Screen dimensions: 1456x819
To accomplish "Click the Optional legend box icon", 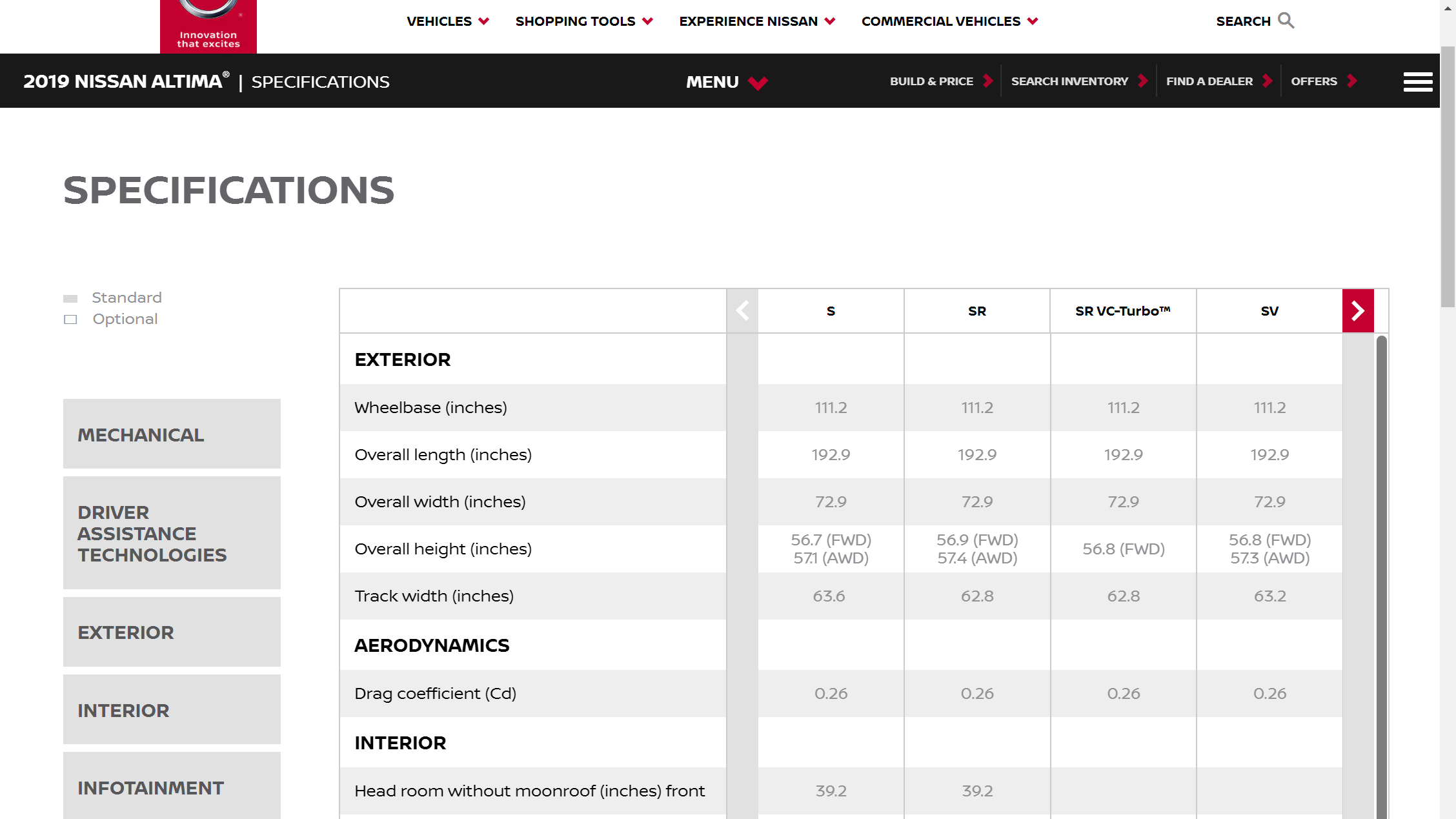I will coord(70,319).
